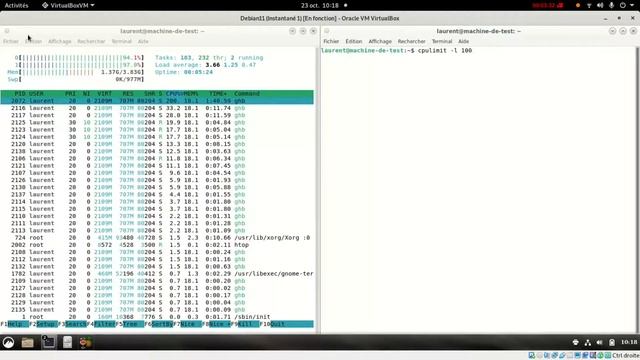Open Rechercher menu in left terminal
Image resolution: width=640 pixels, height=360 pixels.
click(x=91, y=41)
